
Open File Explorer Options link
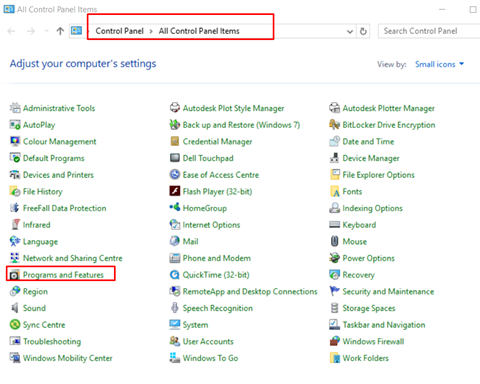[379, 175]
